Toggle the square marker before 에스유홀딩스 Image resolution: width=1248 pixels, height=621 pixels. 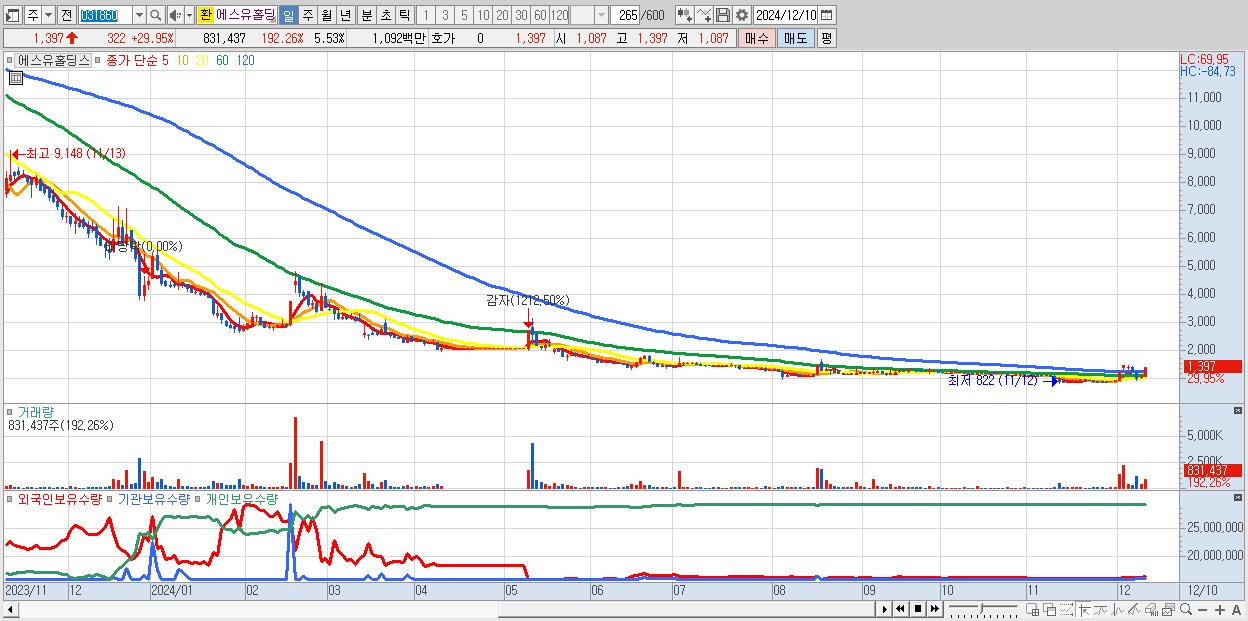coord(11,60)
